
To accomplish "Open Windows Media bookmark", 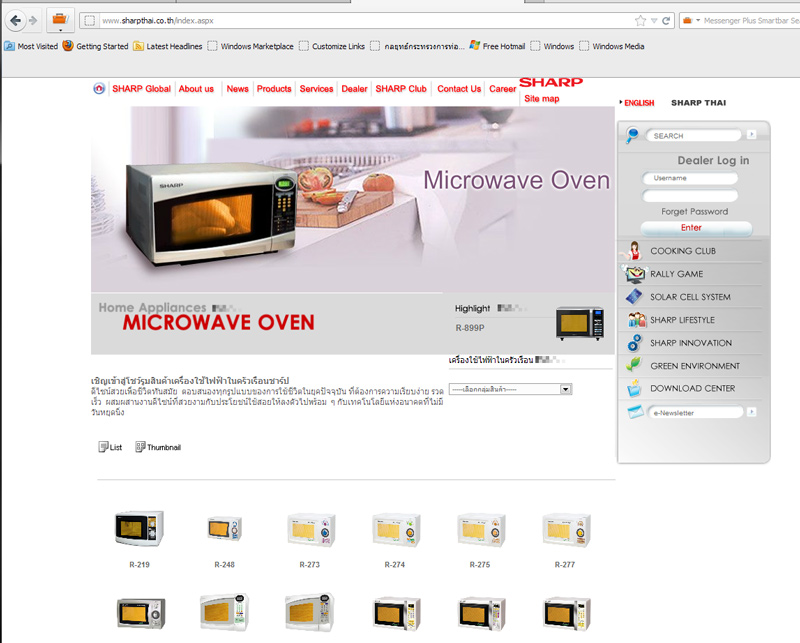I will coord(612,46).
